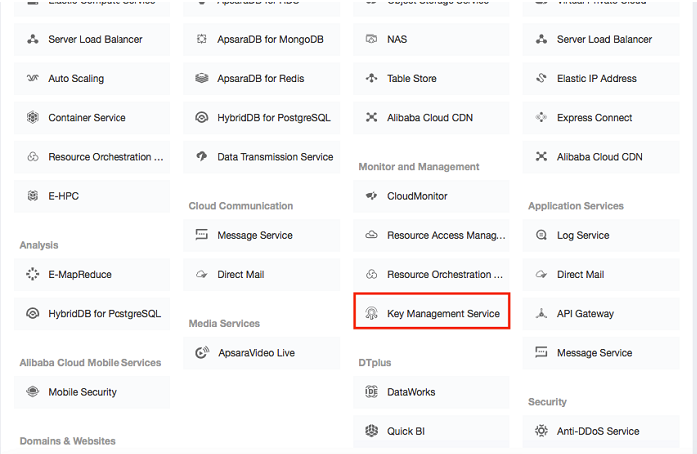Click the Anti-DDoS Service icon

541,432
